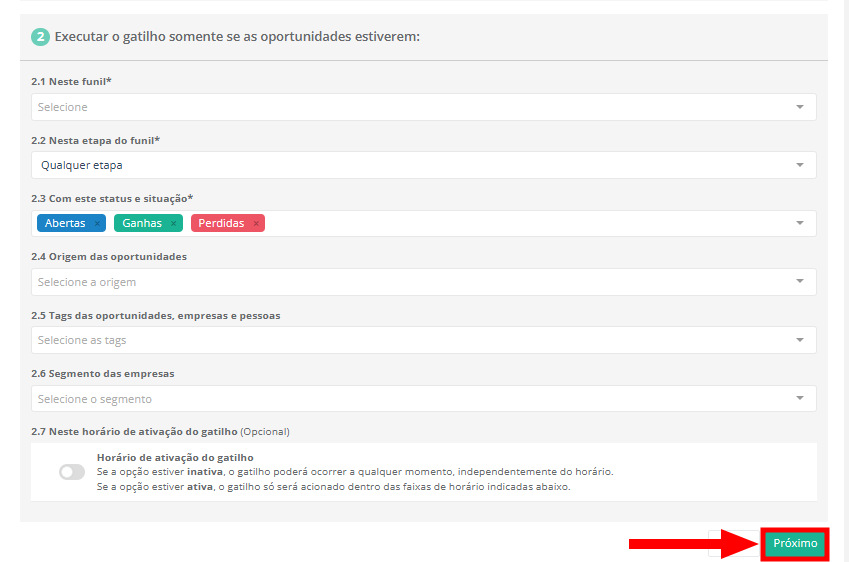The height and width of the screenshot is (562, 849).
Task: Click the Ganhas green tag label
Action: pyautogui.click(x=142, y=223)
